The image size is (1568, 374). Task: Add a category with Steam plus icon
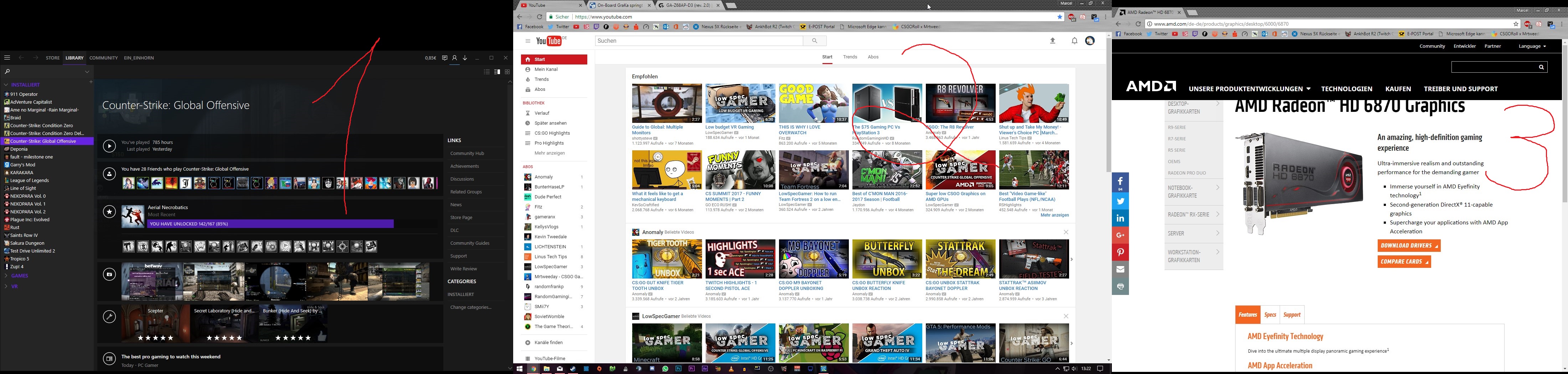point(91,82)
